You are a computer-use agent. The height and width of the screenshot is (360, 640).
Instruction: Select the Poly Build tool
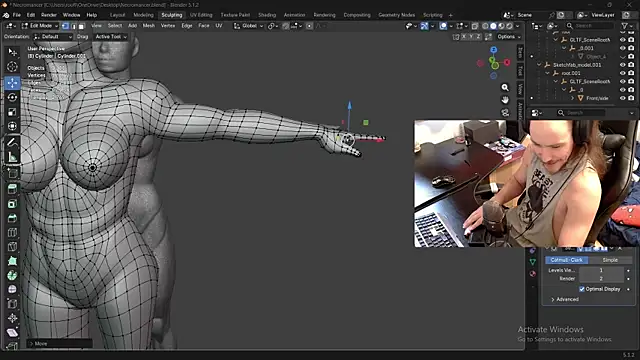12,261
